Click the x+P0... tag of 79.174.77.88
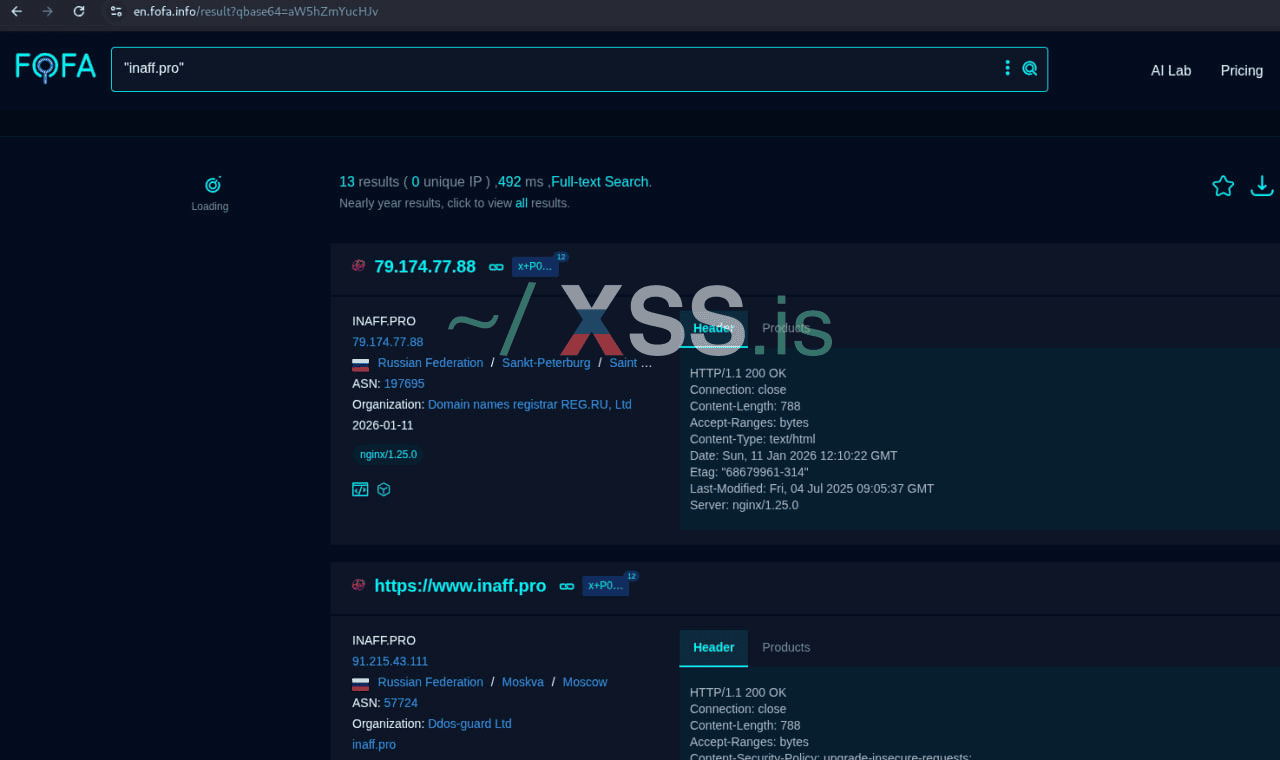Image resolution: width=1280 pixels, height=760 pixels. pos(535,266)
